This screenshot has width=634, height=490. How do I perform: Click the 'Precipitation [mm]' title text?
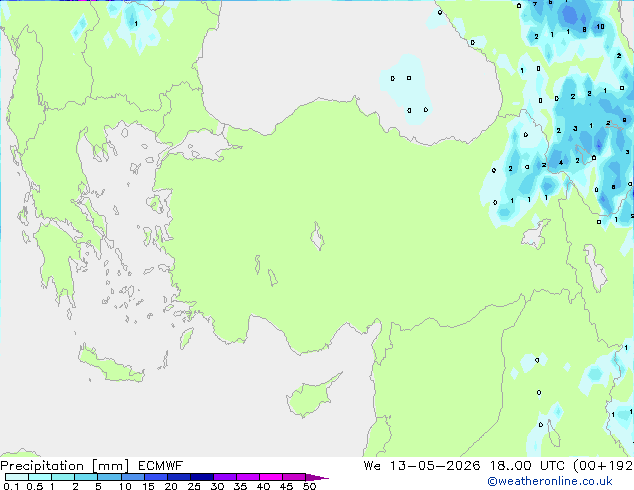65,466
